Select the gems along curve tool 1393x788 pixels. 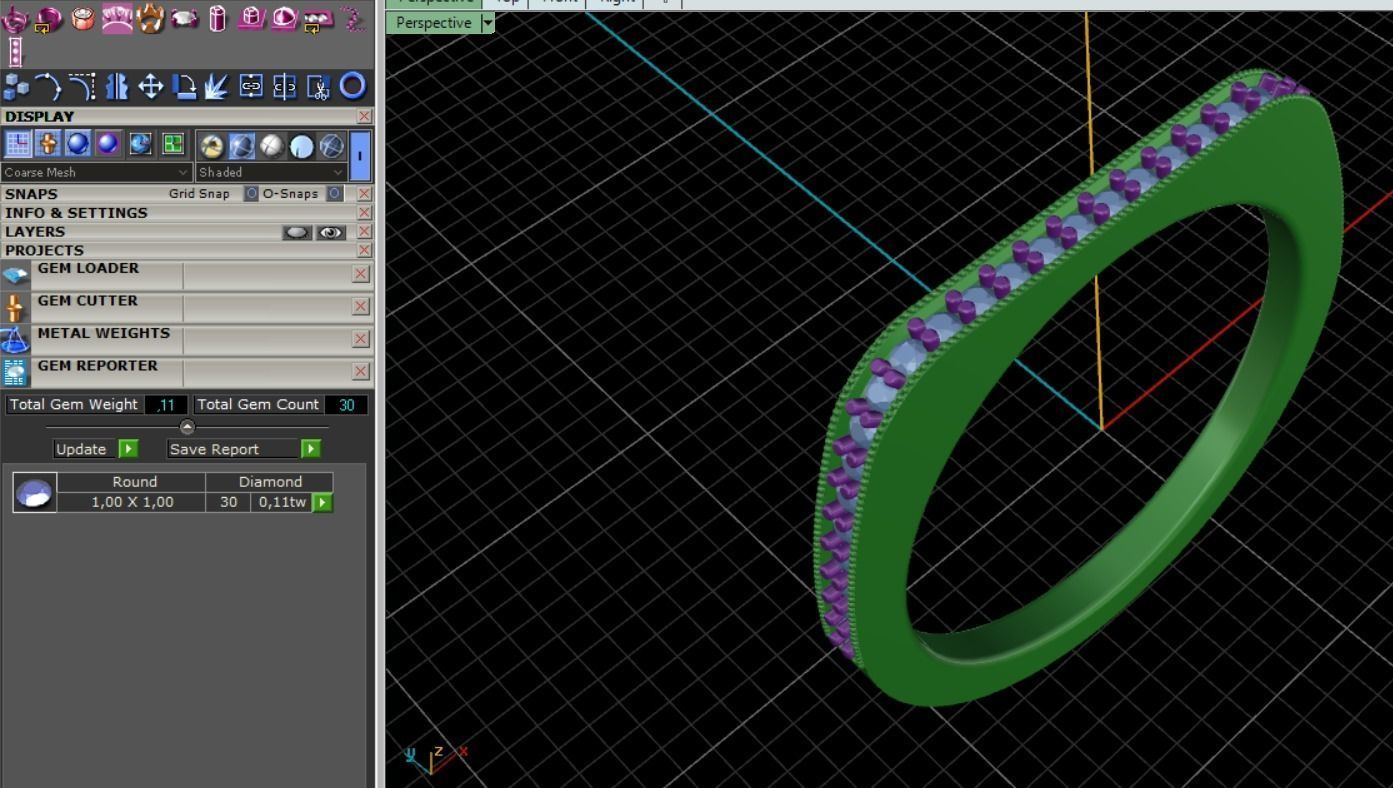click(352, 18)
